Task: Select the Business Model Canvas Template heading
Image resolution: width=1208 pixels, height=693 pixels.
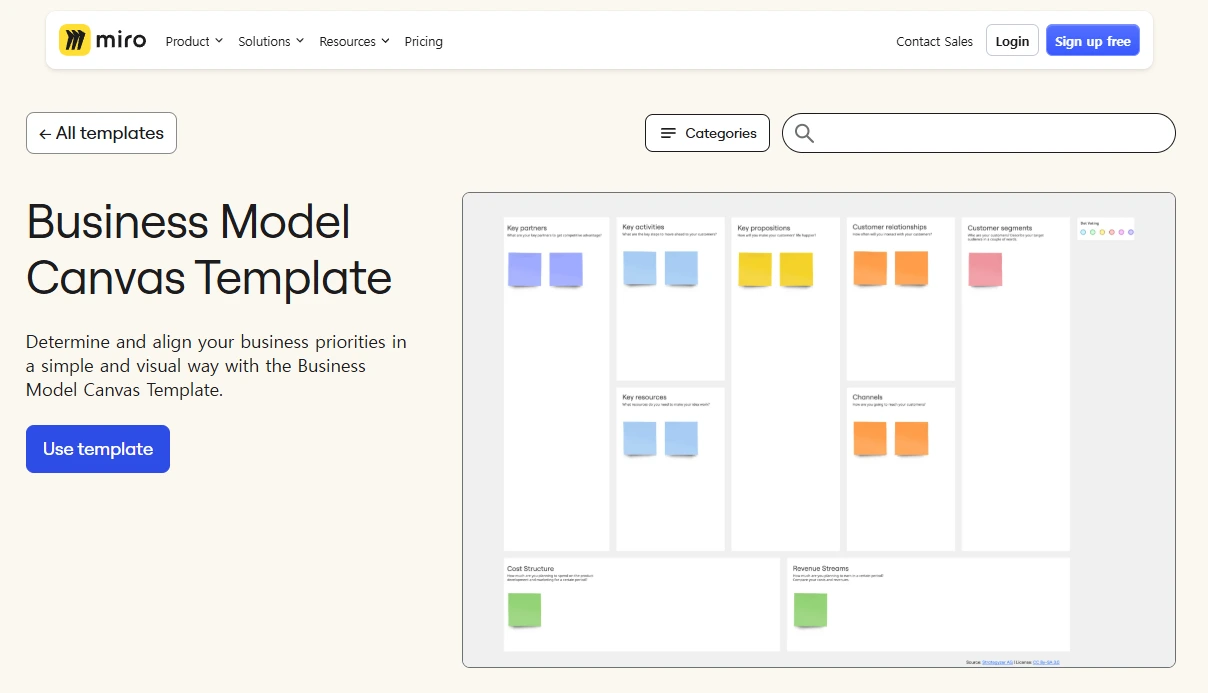Action: pyautogui.click(x=209, y=249)
